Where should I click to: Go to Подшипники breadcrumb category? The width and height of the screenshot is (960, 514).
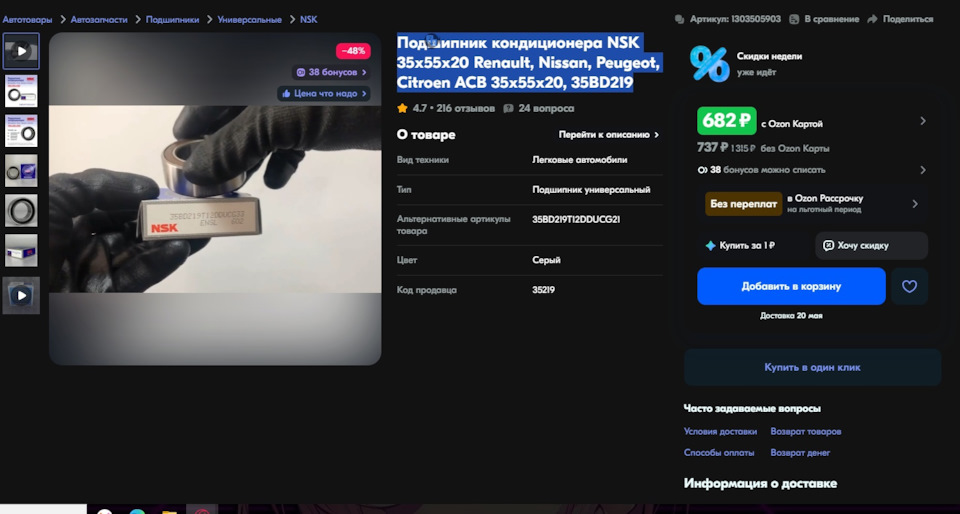pyautogui.click(x=172, y=20)
